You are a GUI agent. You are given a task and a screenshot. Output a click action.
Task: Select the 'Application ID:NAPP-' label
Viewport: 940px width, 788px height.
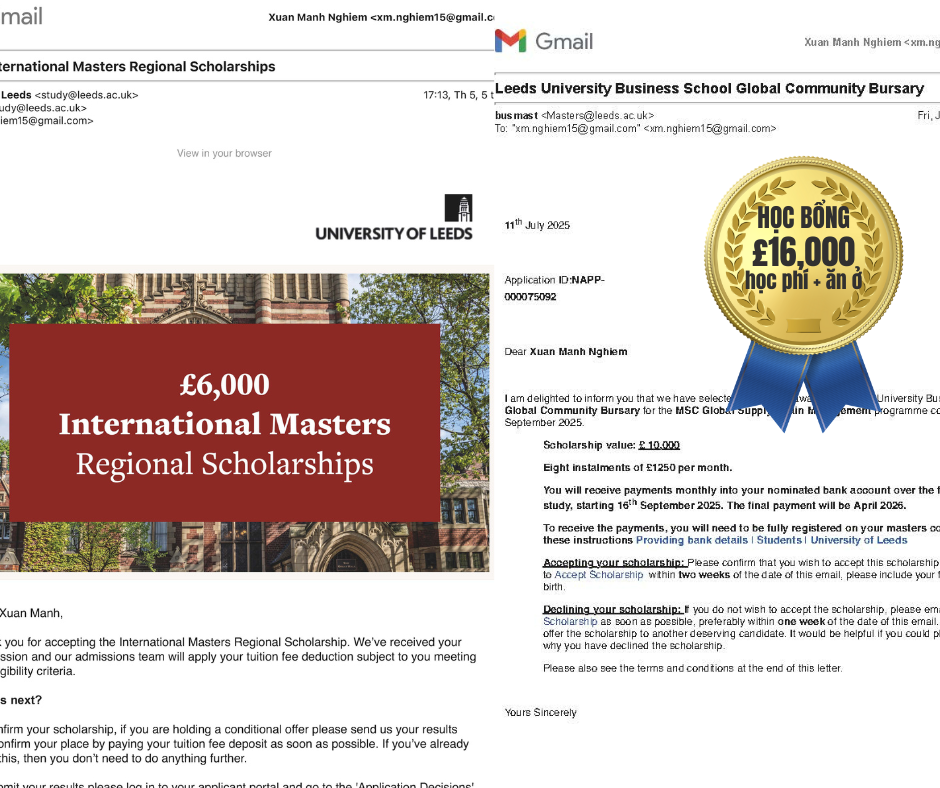[555, 280]
